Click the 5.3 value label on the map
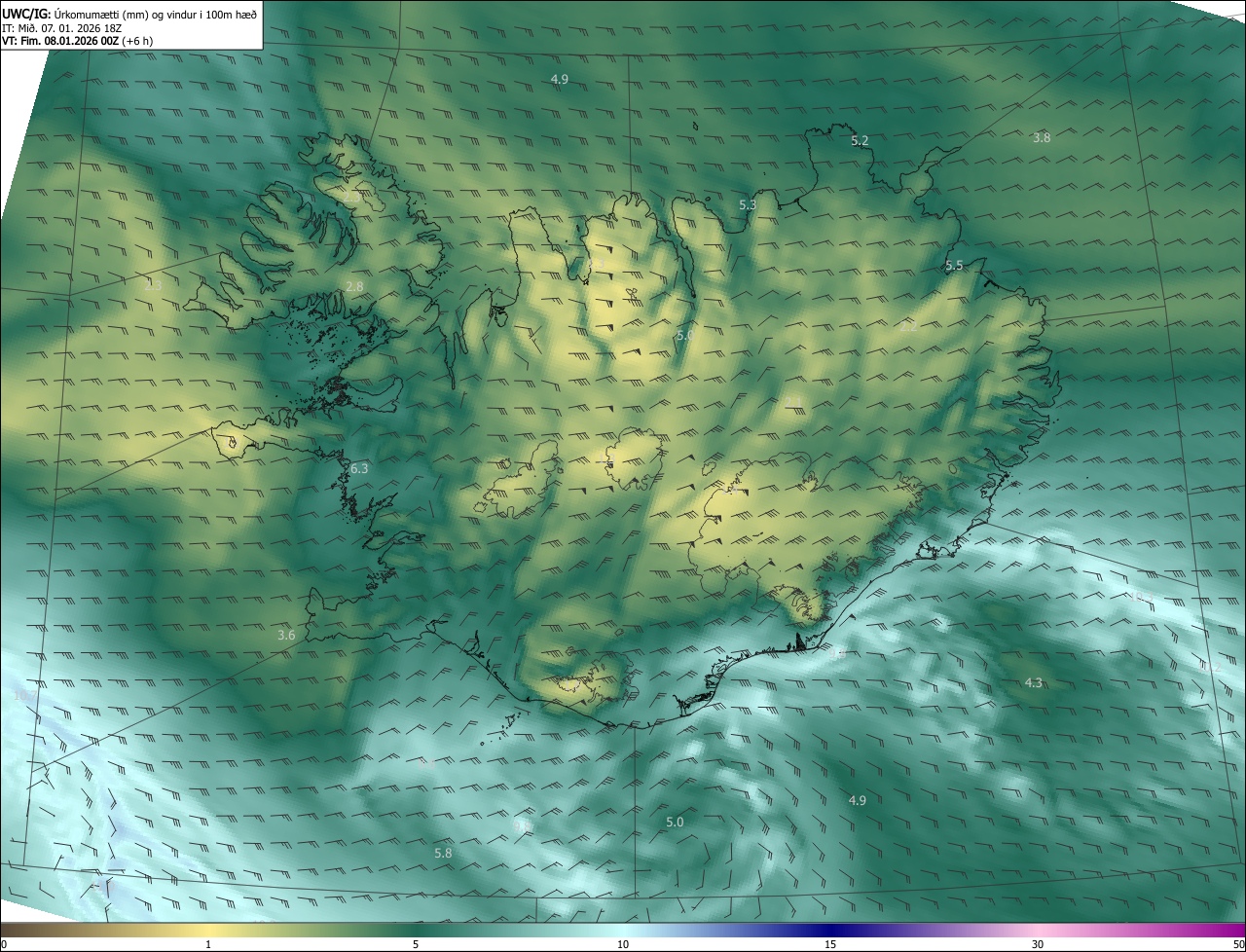 (x=748, y=205)
